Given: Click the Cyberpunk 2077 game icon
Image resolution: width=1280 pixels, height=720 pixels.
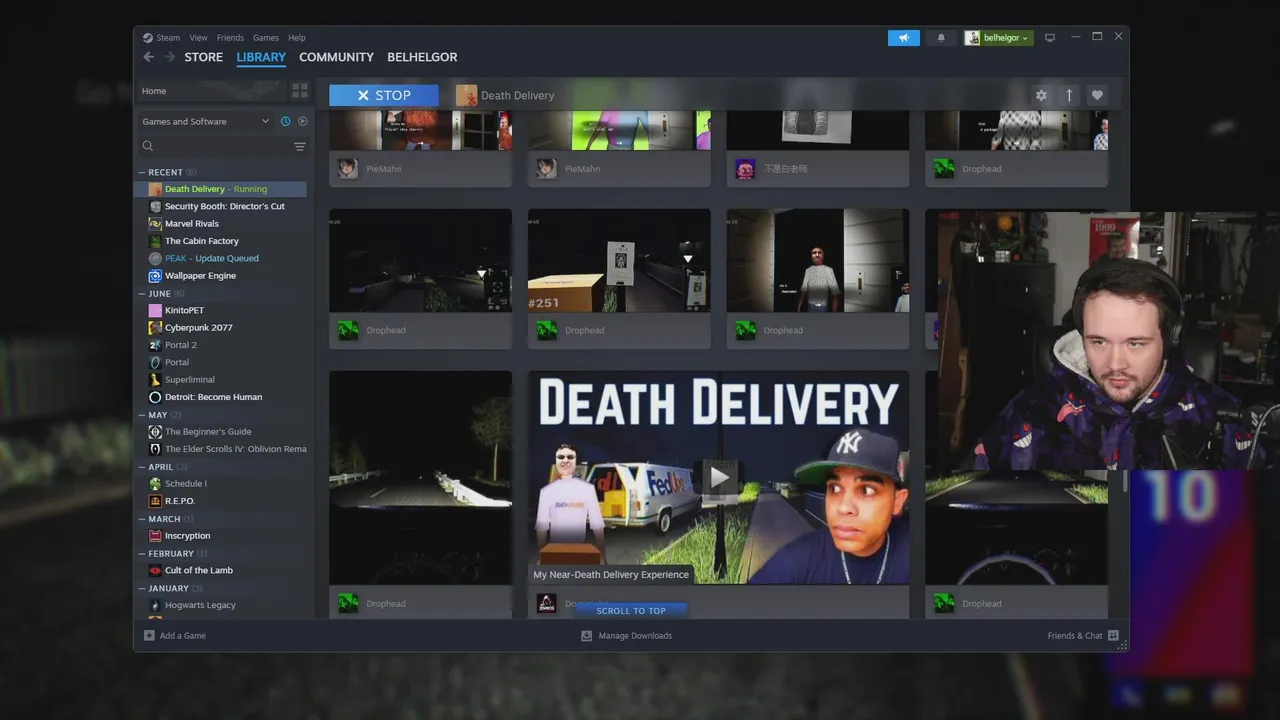Looking at the screenshot, I should point(155,327).
